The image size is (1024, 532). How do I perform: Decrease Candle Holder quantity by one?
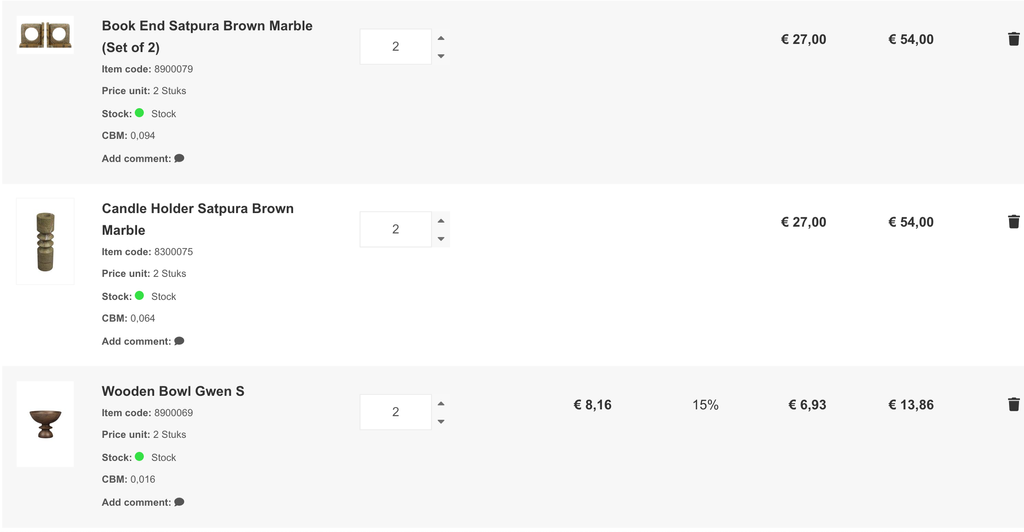[x=441, y=239]
